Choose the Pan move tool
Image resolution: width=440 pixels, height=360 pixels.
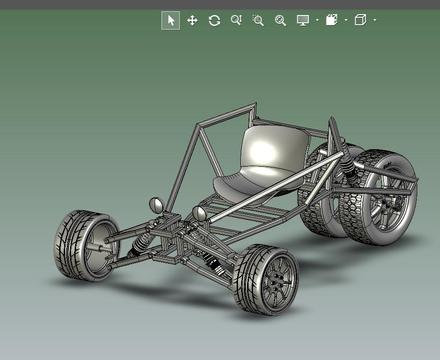click(192, 20)
